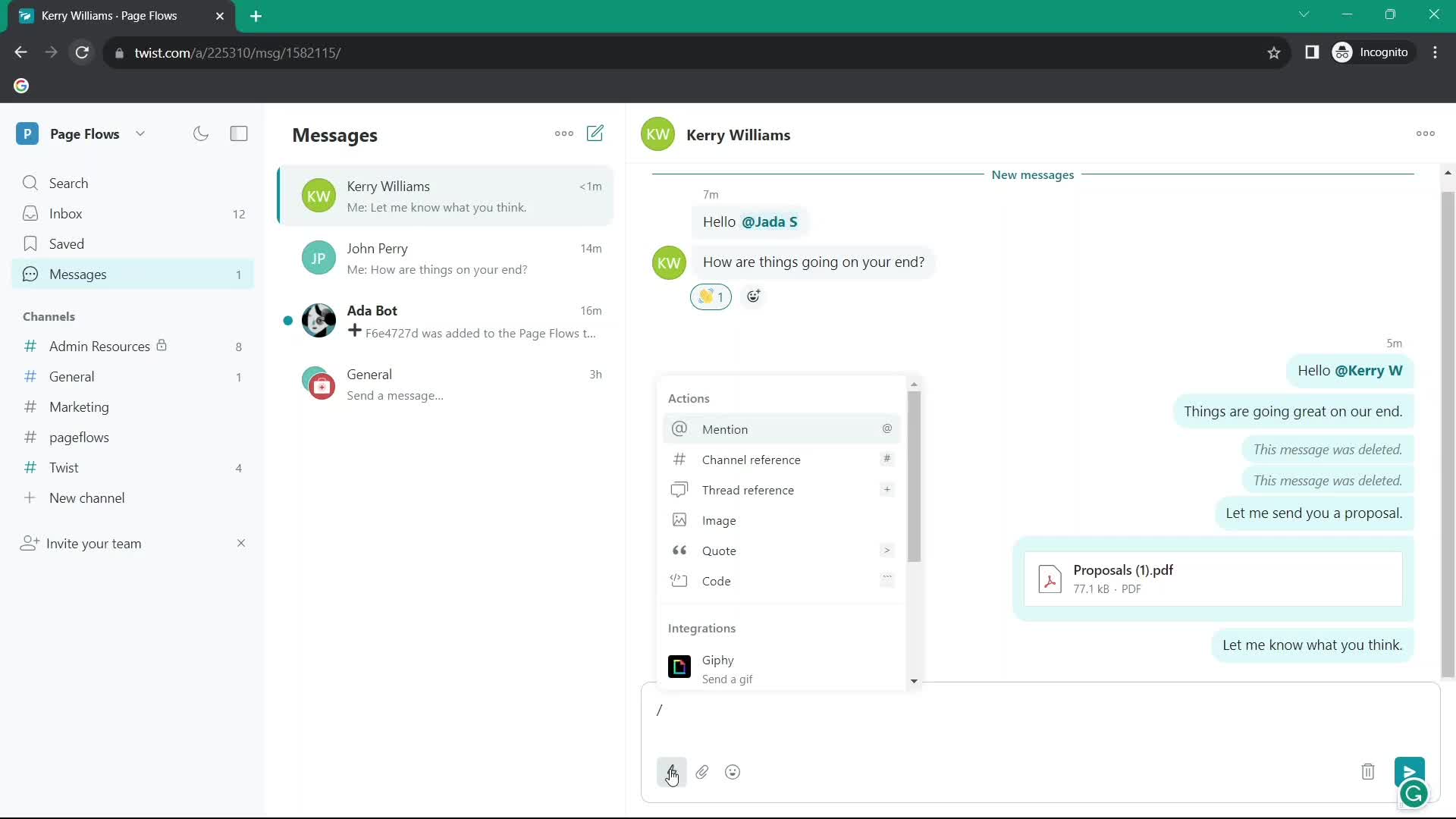Click the clap reaction count
The image size is (1456, 819).
click(711, 297)
